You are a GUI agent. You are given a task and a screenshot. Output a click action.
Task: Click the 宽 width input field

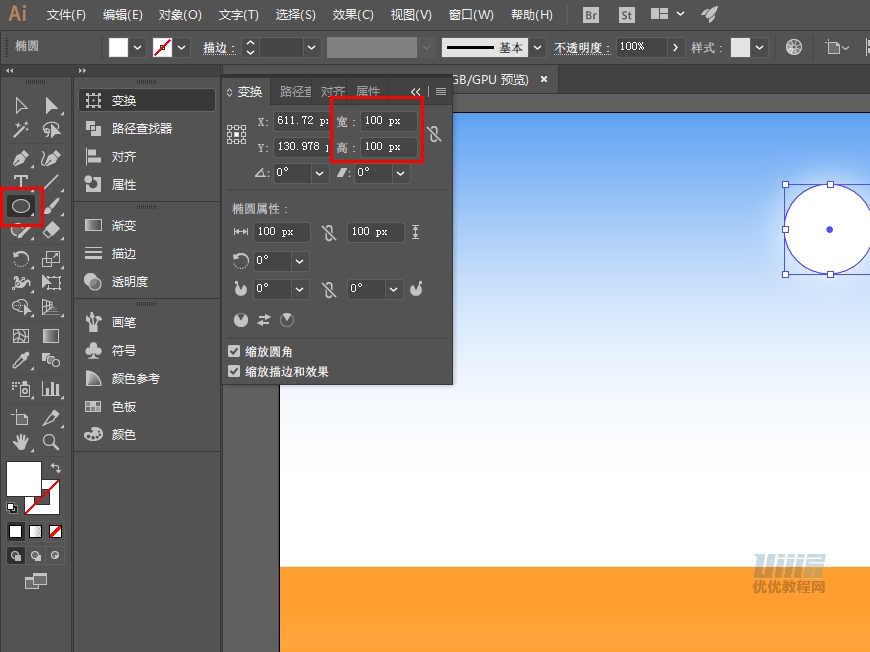[388, 121]
